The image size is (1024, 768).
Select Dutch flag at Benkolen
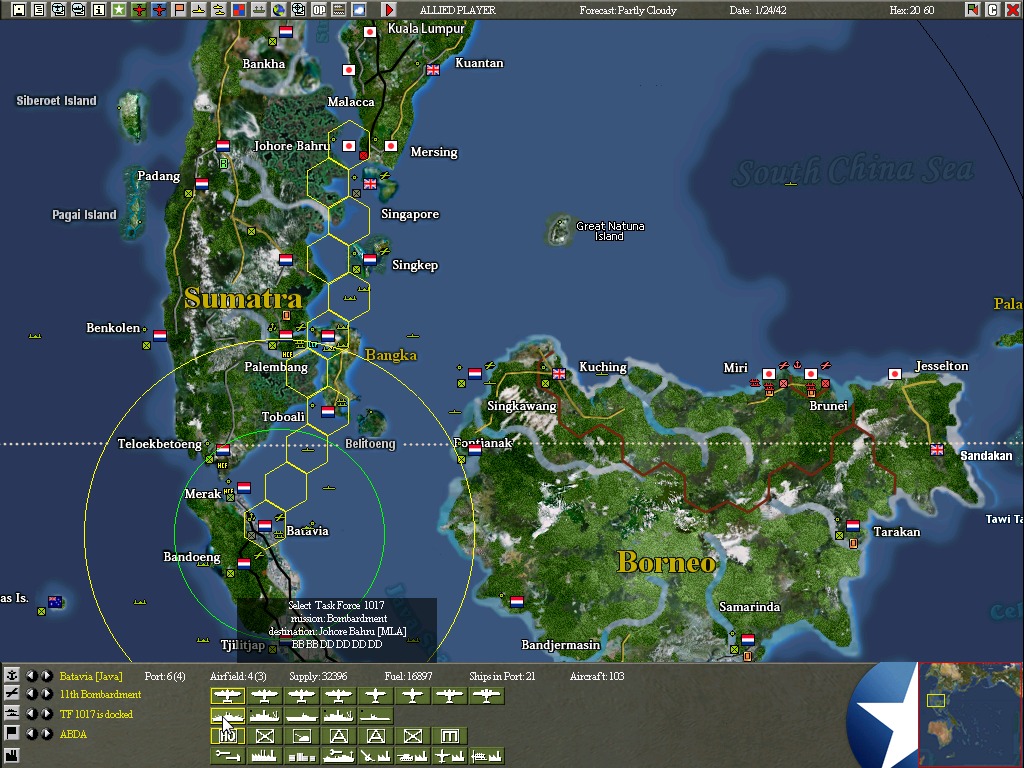pos(160,336)
